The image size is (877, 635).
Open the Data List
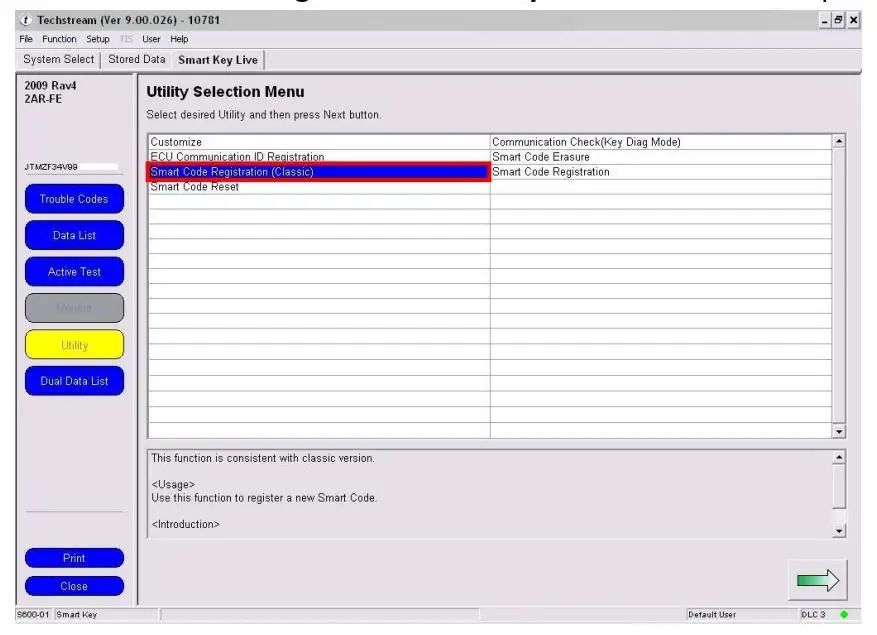coord(74,236)
